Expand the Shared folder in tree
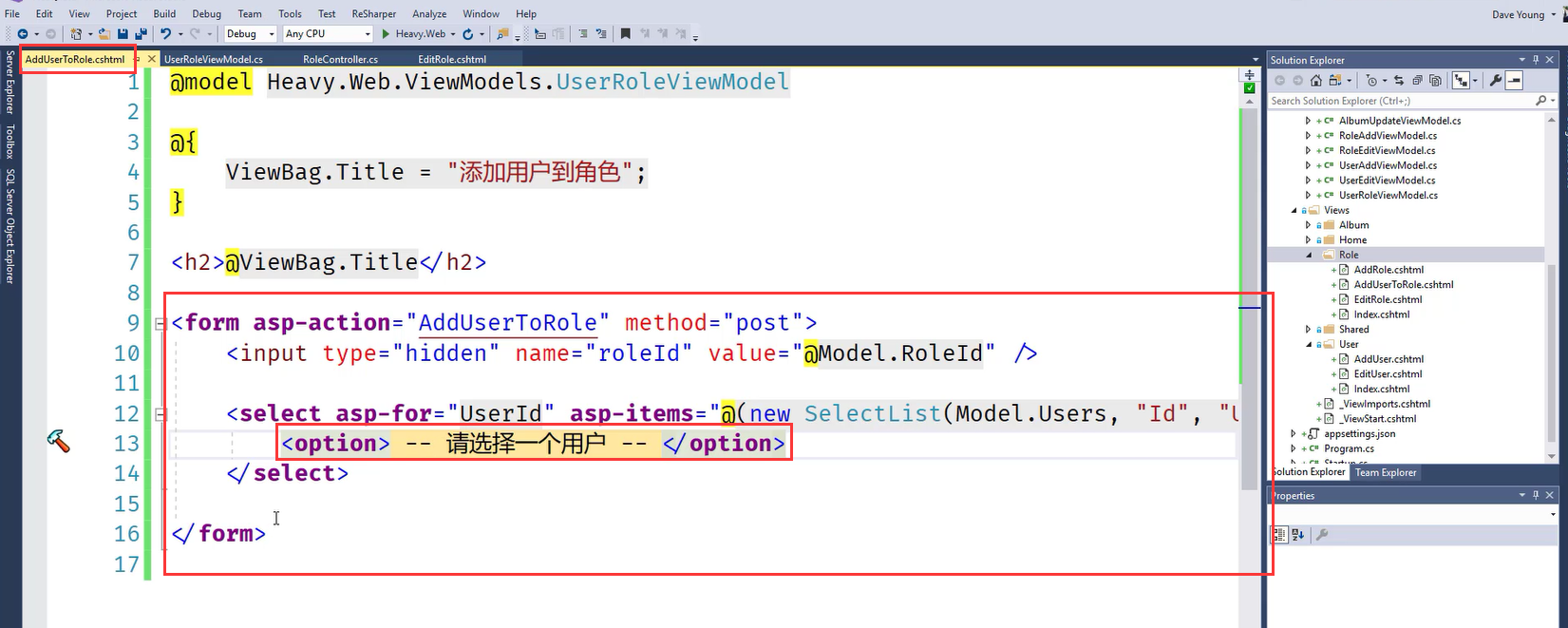The image size is (1568, 628). pyautogui.click(x=1308, y=330)
